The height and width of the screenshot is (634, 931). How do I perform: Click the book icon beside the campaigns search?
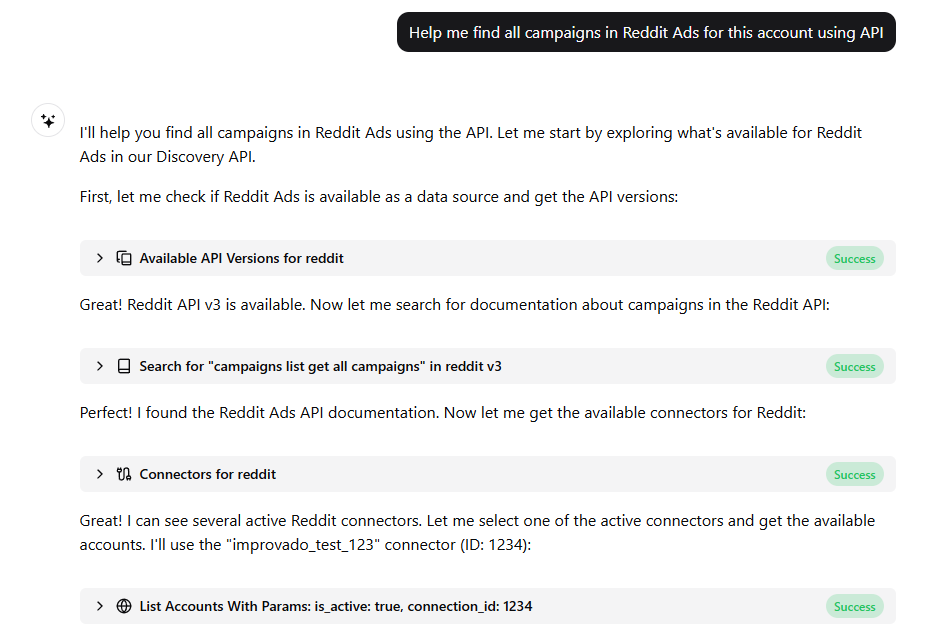(x=124, y=366)
